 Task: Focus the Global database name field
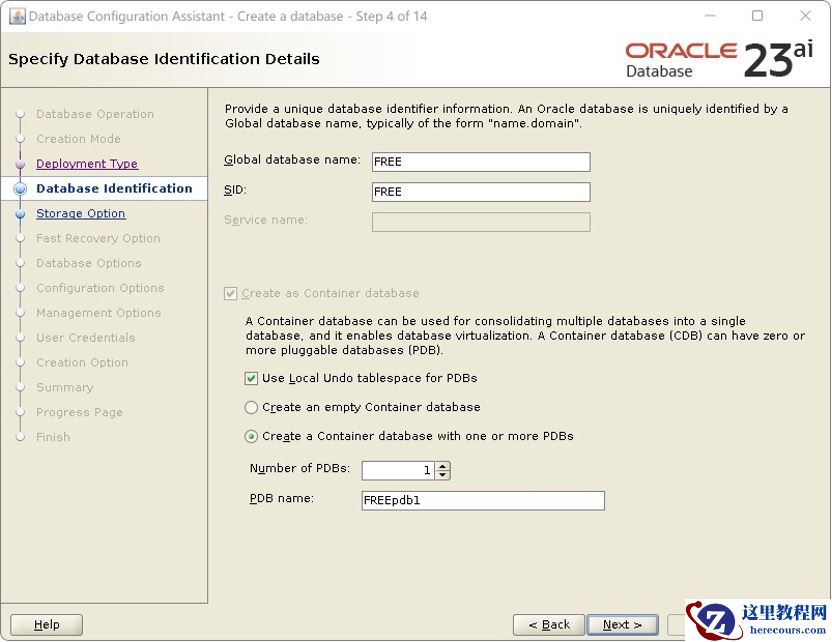(x=481, y=162)
